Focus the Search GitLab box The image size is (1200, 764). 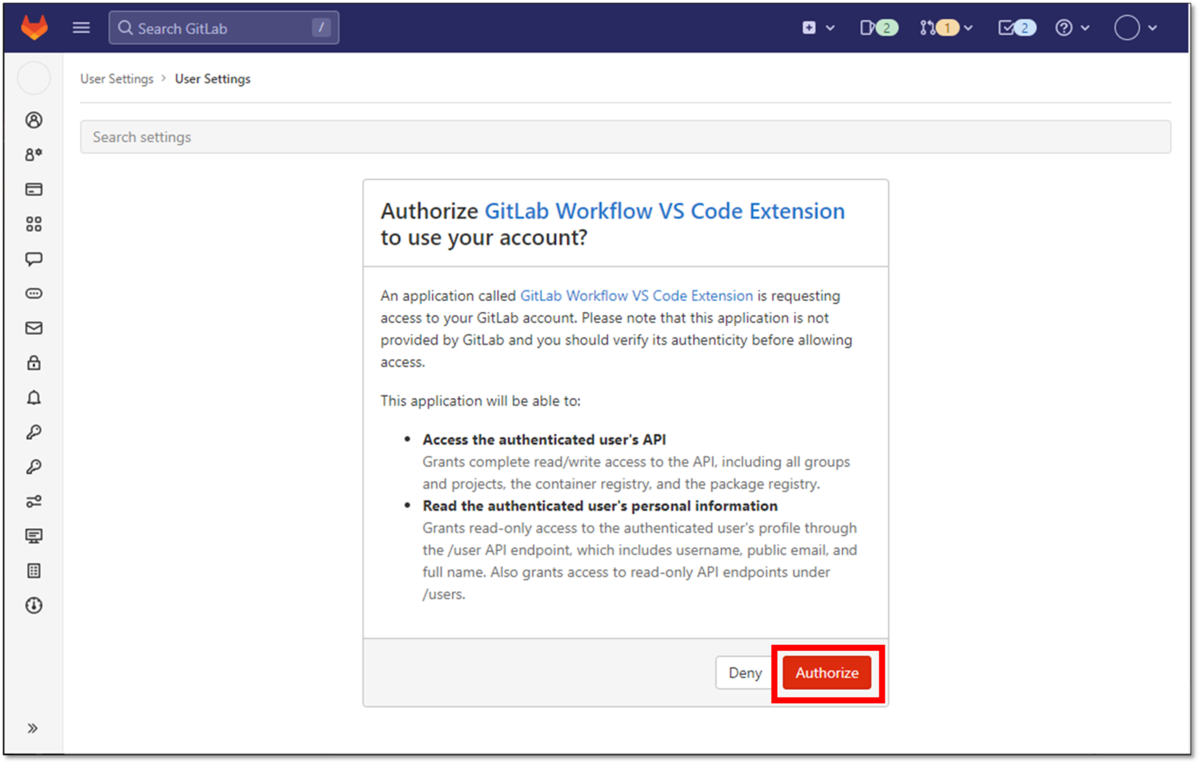224,28
